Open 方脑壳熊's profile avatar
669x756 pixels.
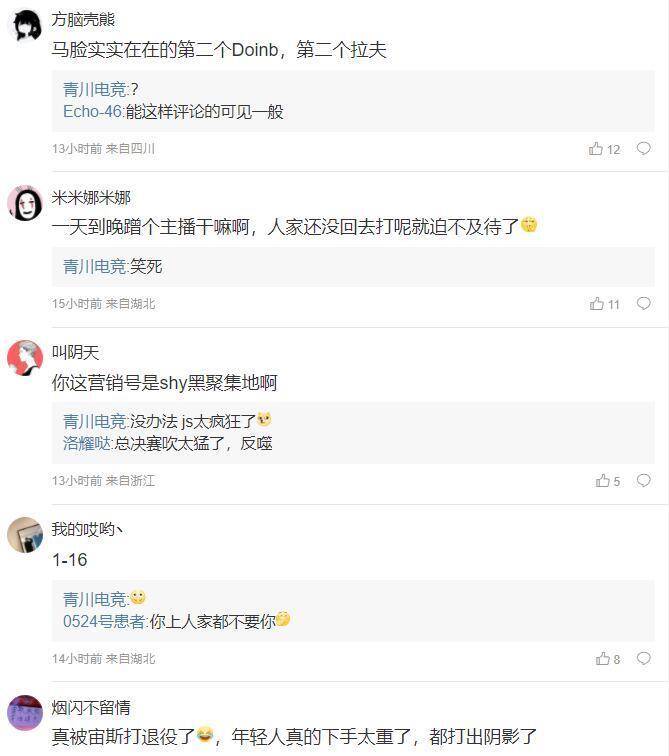[24, 22]
